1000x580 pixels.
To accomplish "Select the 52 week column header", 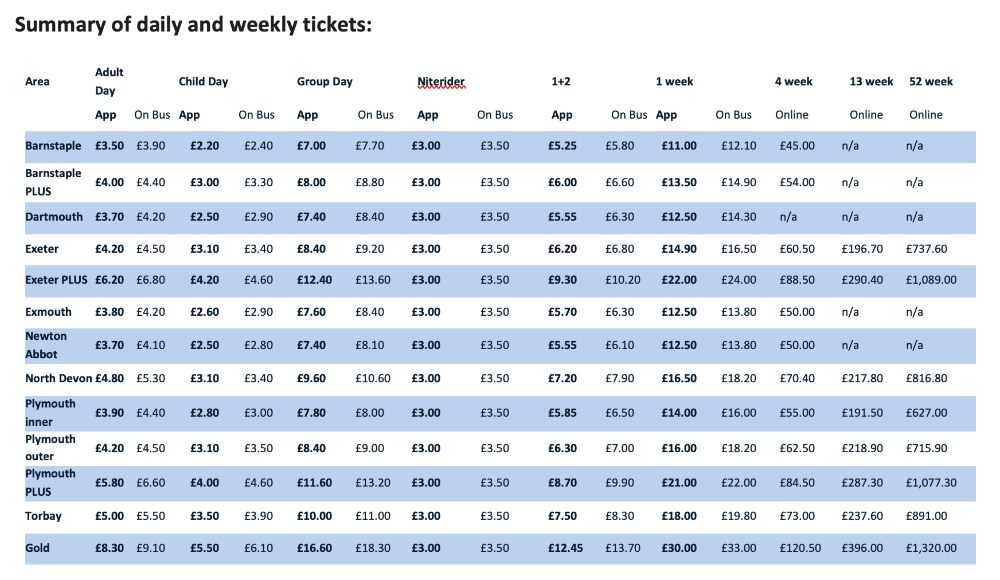I will [930, 82].
